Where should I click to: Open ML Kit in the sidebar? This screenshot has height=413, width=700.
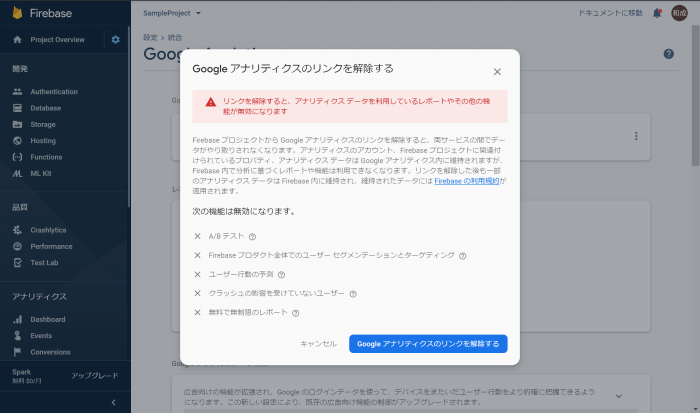coord(41,174)
